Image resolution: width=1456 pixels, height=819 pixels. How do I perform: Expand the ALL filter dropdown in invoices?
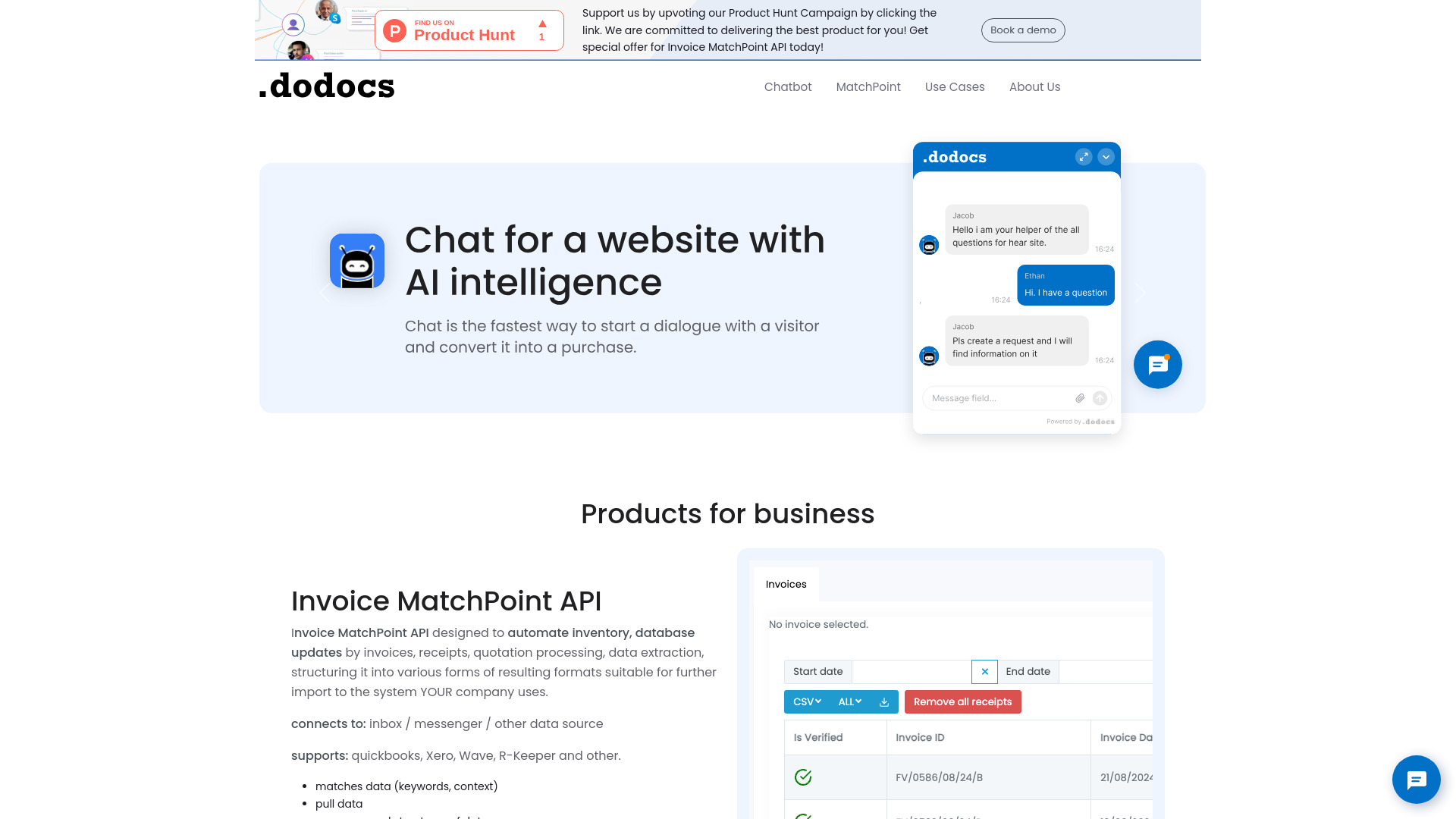click(x=849, y=701)
